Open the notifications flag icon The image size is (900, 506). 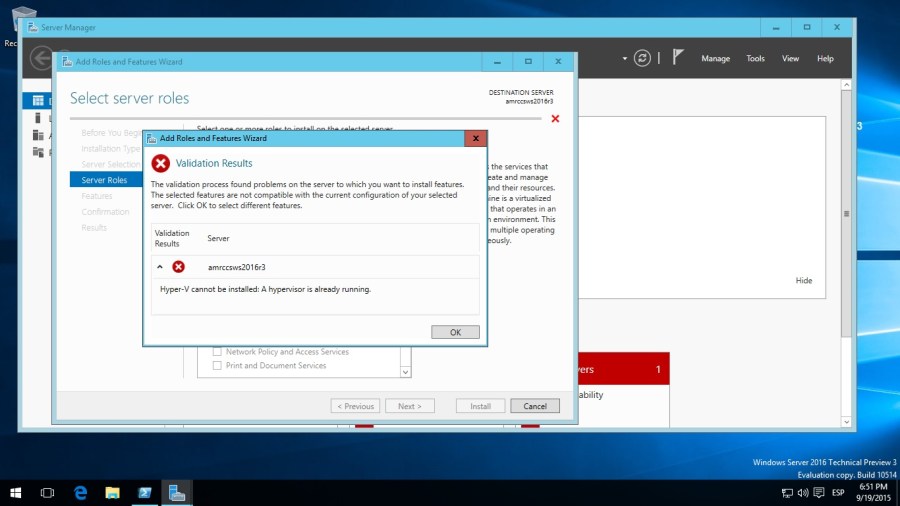pyautogui.click(x=677, y=58)
